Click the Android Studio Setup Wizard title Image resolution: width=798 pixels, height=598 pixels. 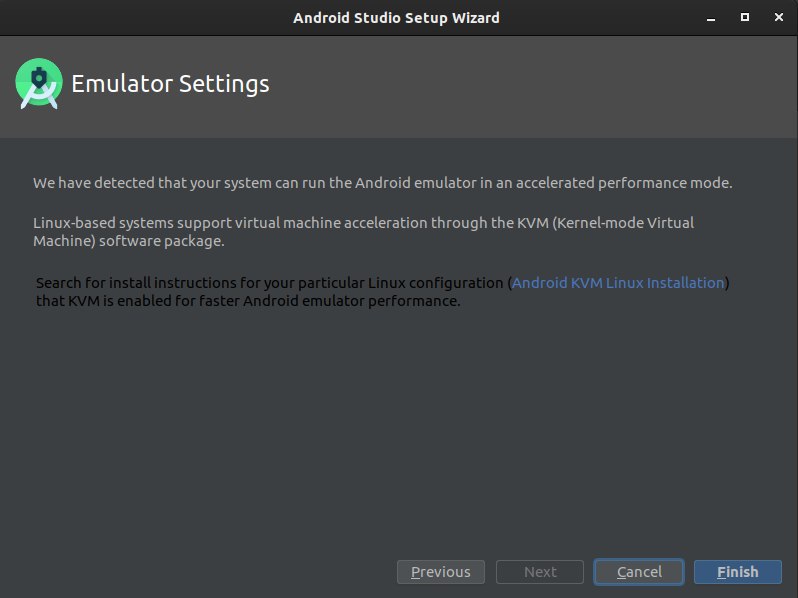pyautogui.click(x=396, y=18)
